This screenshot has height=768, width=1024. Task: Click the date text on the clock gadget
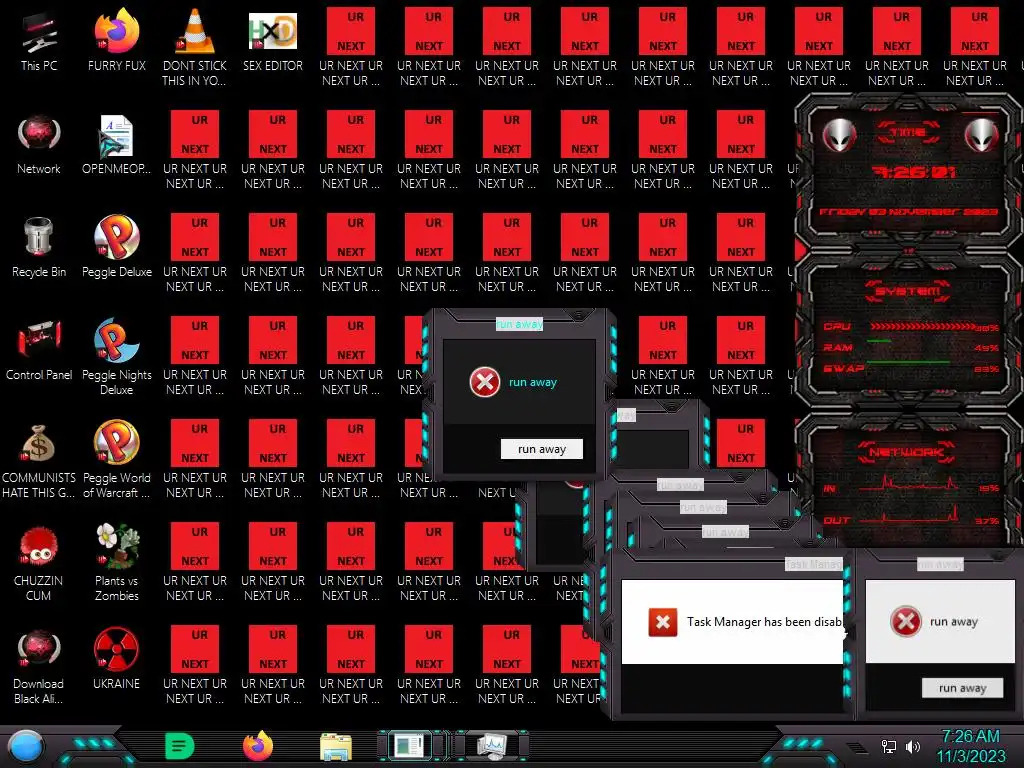(908, 212)
